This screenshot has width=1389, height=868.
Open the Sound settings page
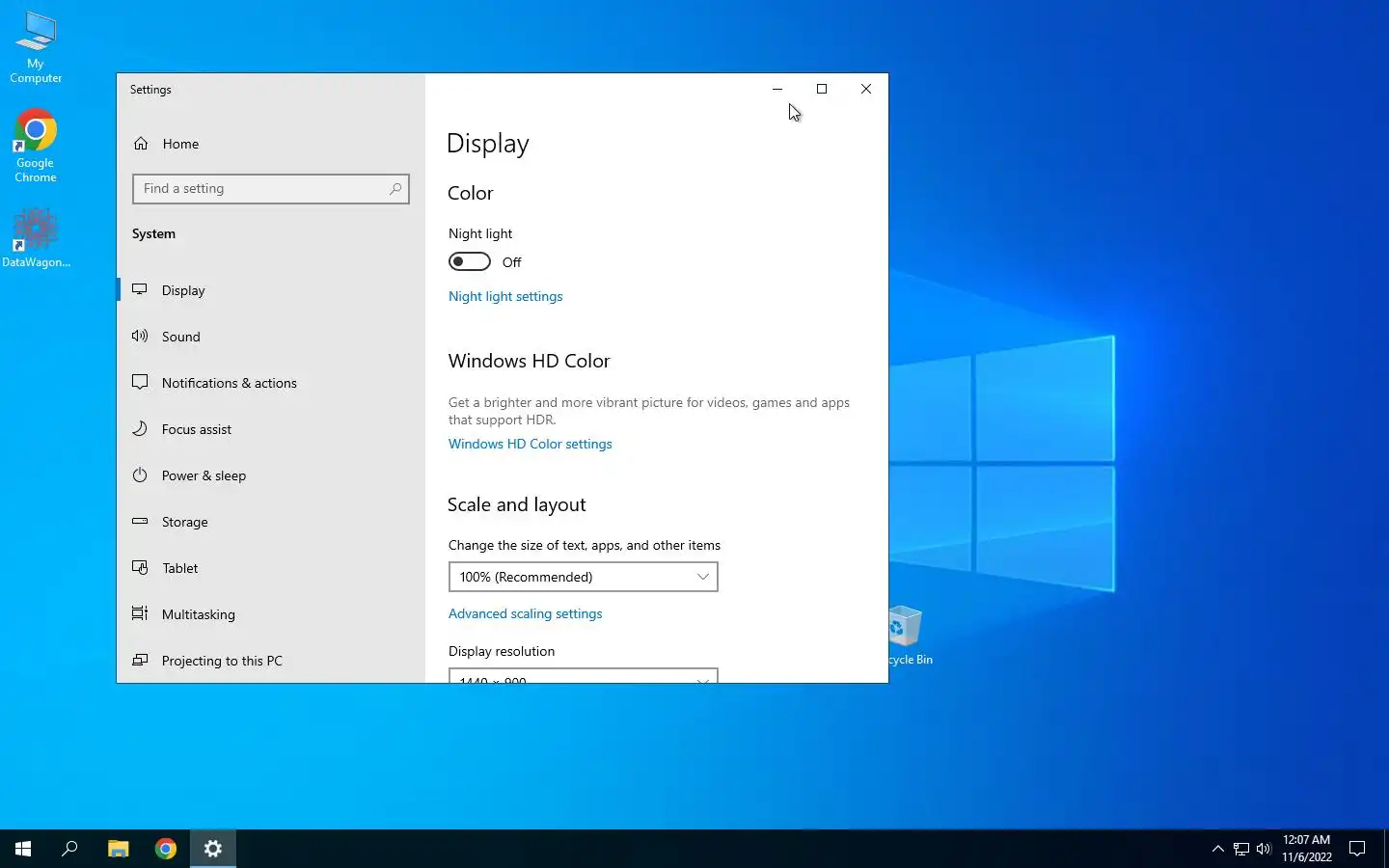pyautogui.click(x=271, y=337)
